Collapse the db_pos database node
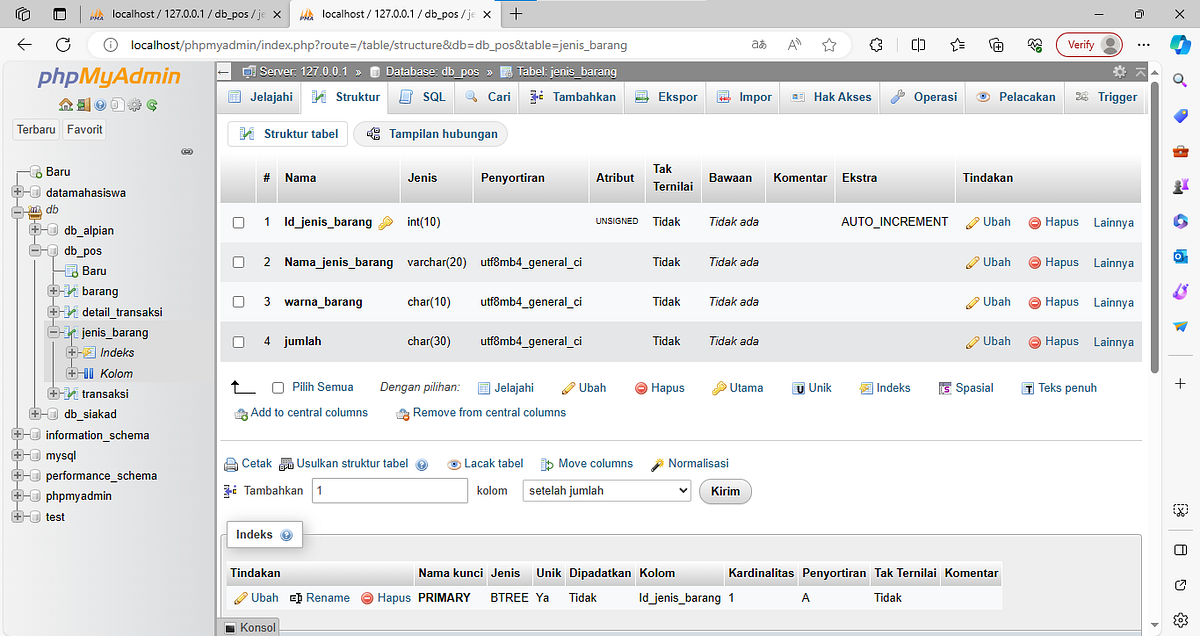The height and width of the screenshot is (636, 1200). (36, 251)
